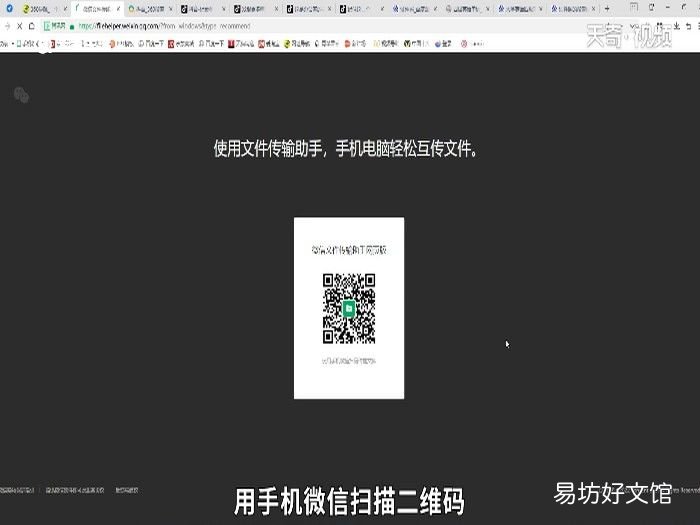Open the tab with magnifier search favicon

pyautogui.click(x=467, y=9)
